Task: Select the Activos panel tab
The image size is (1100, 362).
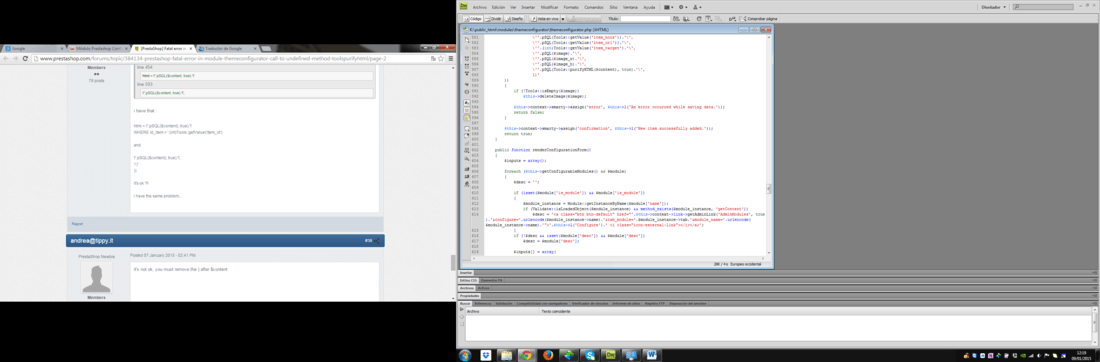Action: point(483,288)
